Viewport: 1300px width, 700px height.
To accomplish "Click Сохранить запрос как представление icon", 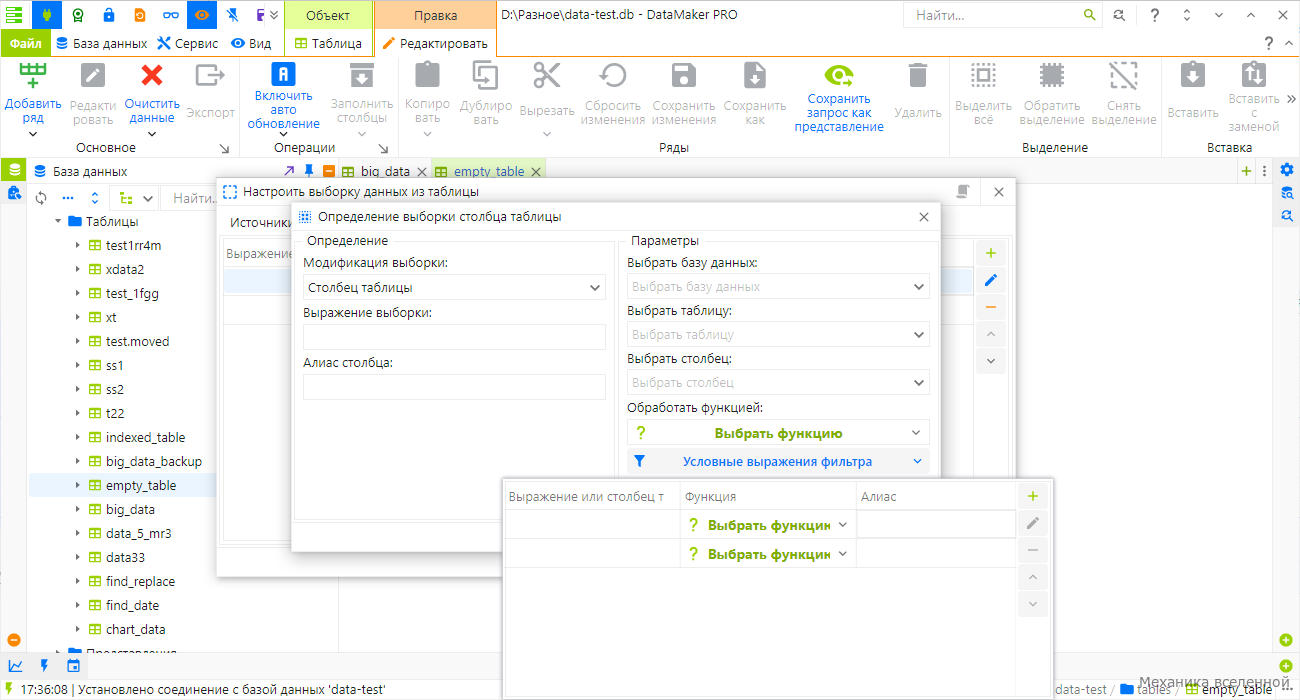I will 839,75.
